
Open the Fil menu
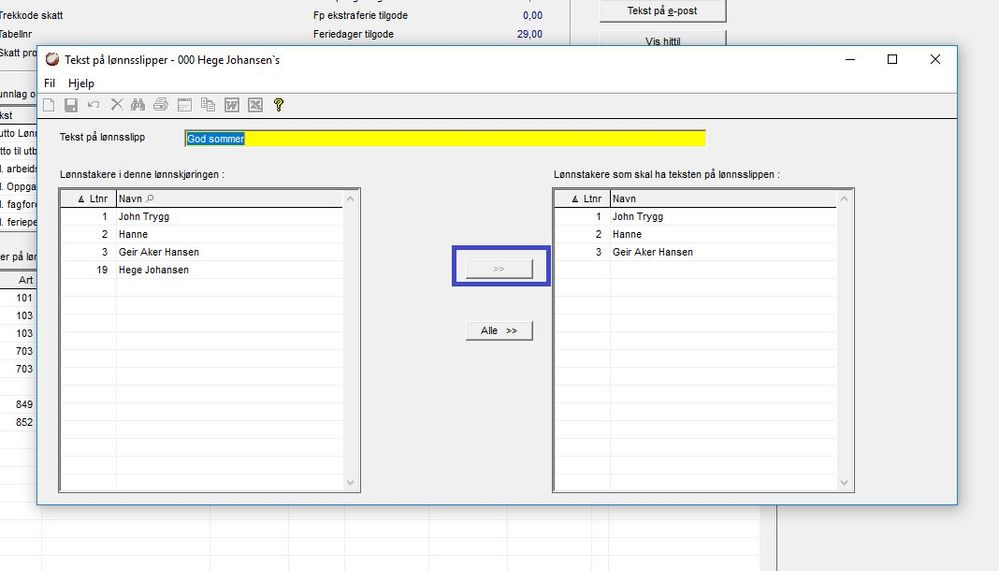coord(50,83)
